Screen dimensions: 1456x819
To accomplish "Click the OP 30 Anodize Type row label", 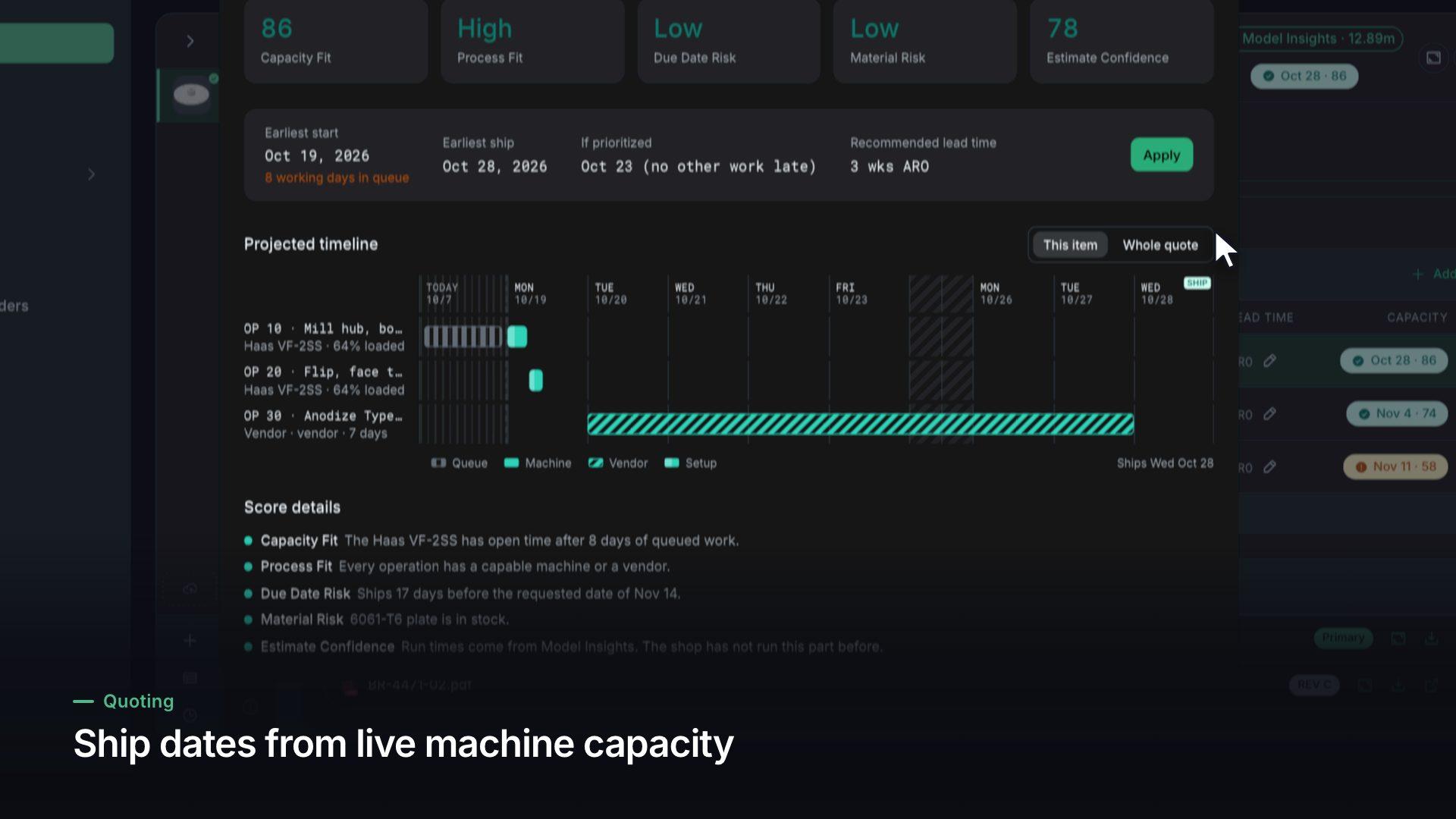I will [x=323, y=425].
